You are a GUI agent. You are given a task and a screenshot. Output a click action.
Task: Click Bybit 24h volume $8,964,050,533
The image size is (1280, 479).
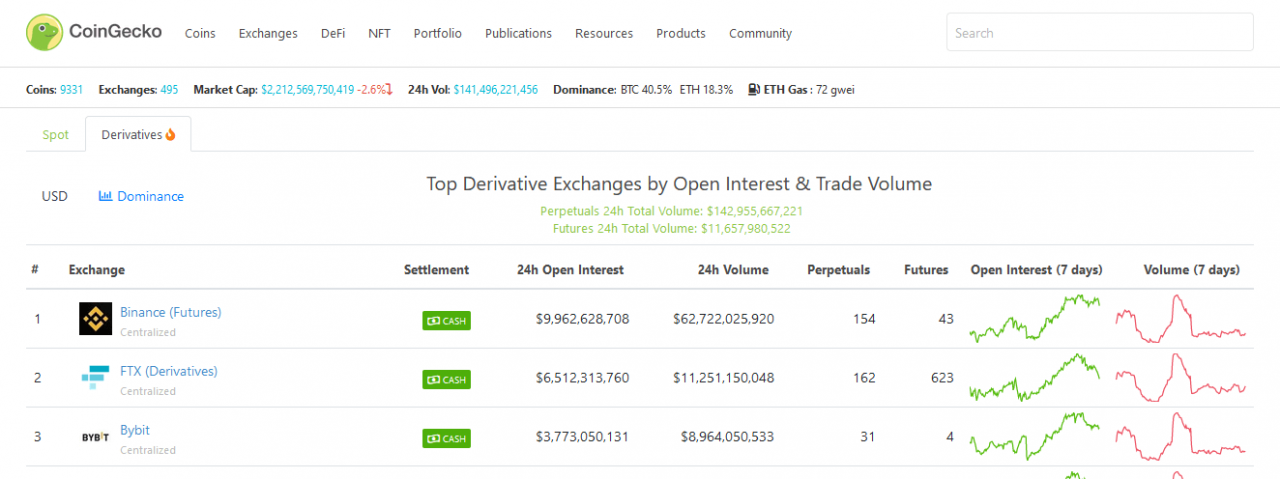click(727, 437)
